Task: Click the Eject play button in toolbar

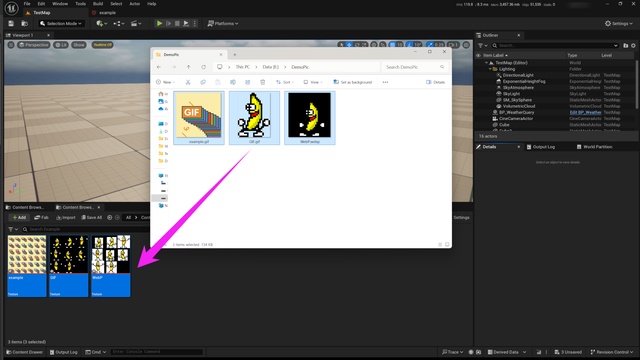Action: click(186, 24)
